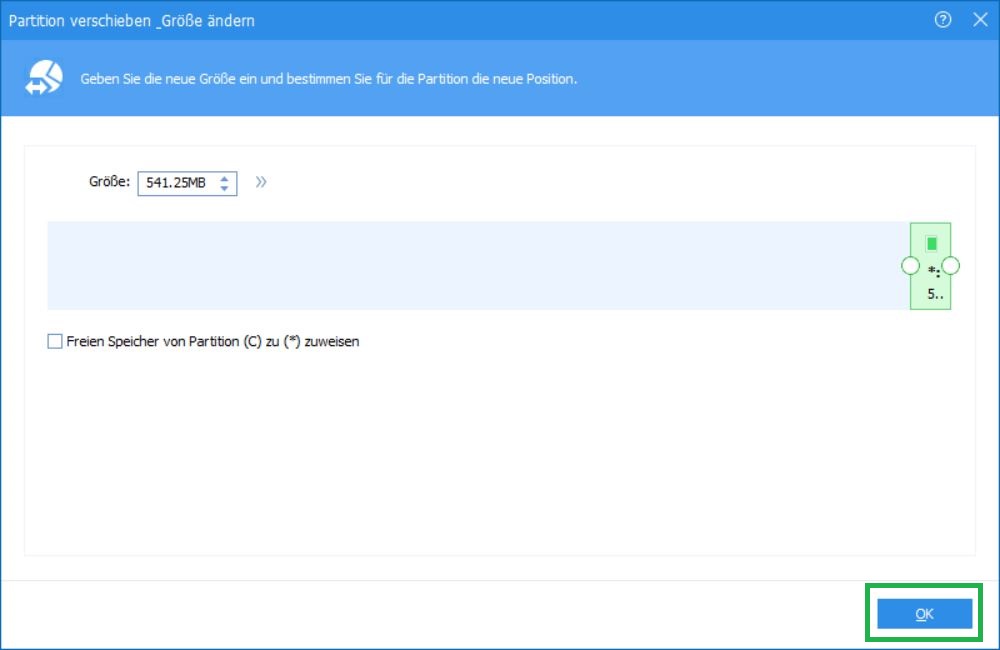The width and height of the screenshot is (1000, 650).
Task: Increase Größe value with up arrow
Action: coord(225,178)
